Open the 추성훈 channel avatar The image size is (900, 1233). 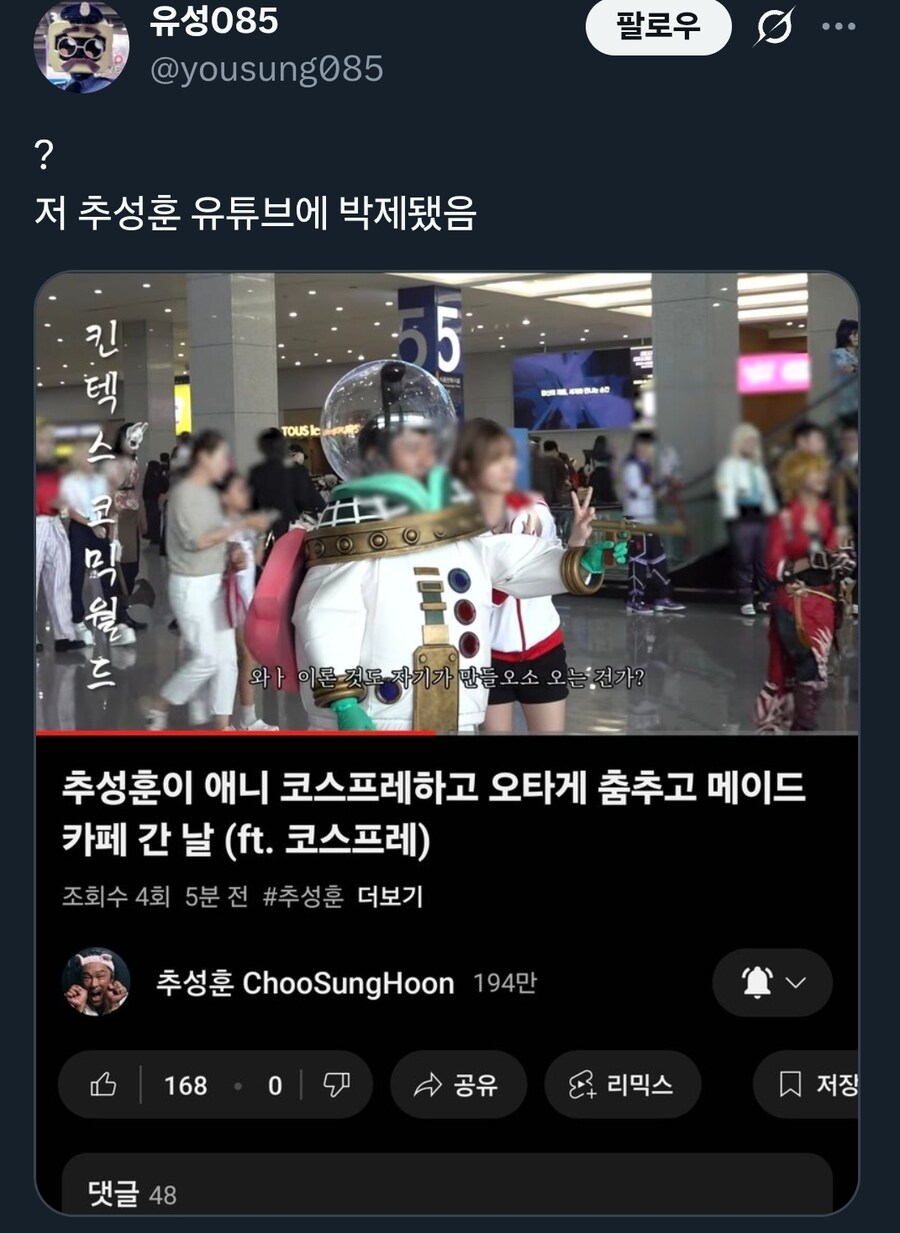(x=96, y=982)
